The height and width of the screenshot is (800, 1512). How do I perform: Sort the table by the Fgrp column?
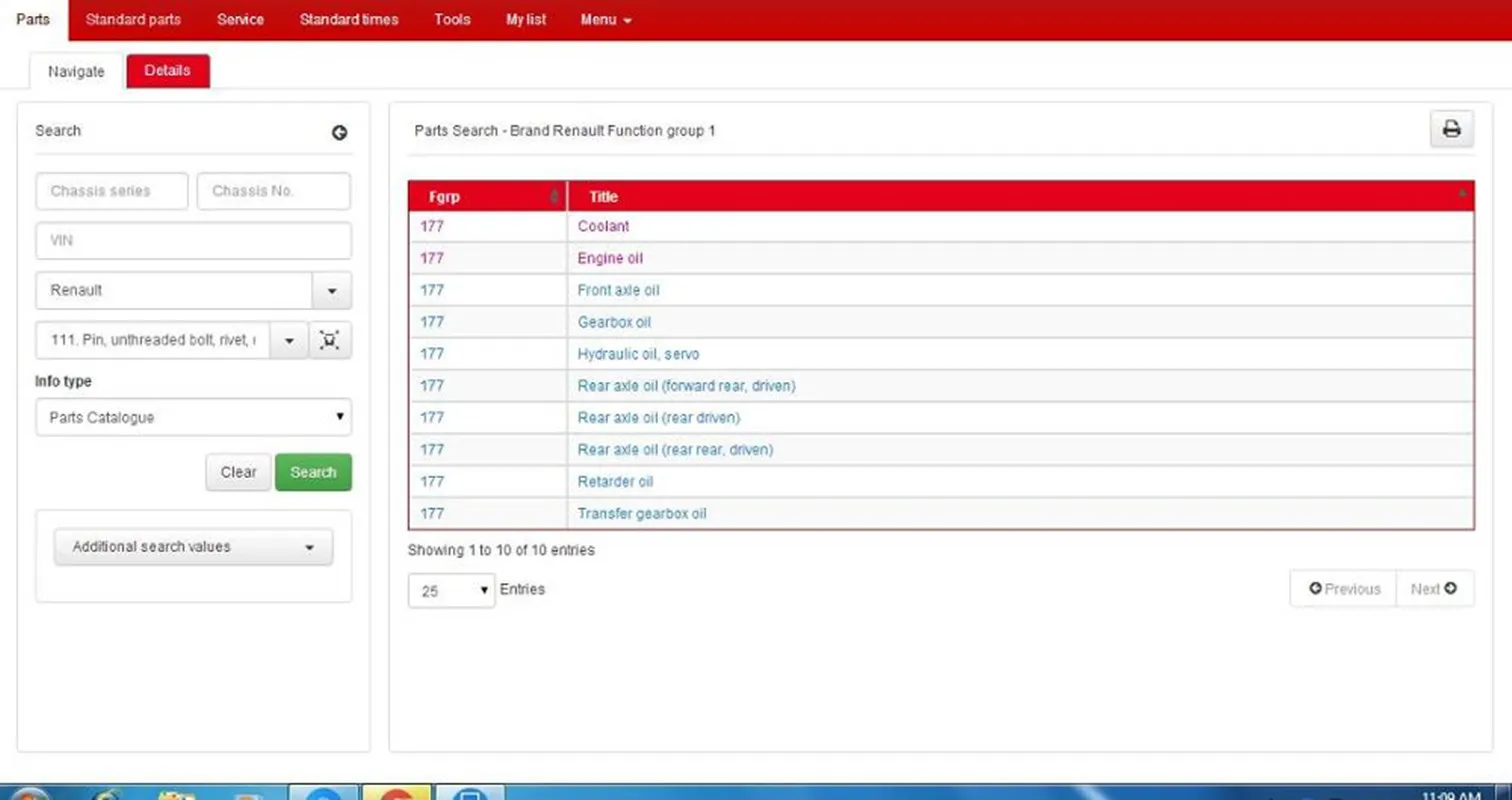(x=488, y=197)
